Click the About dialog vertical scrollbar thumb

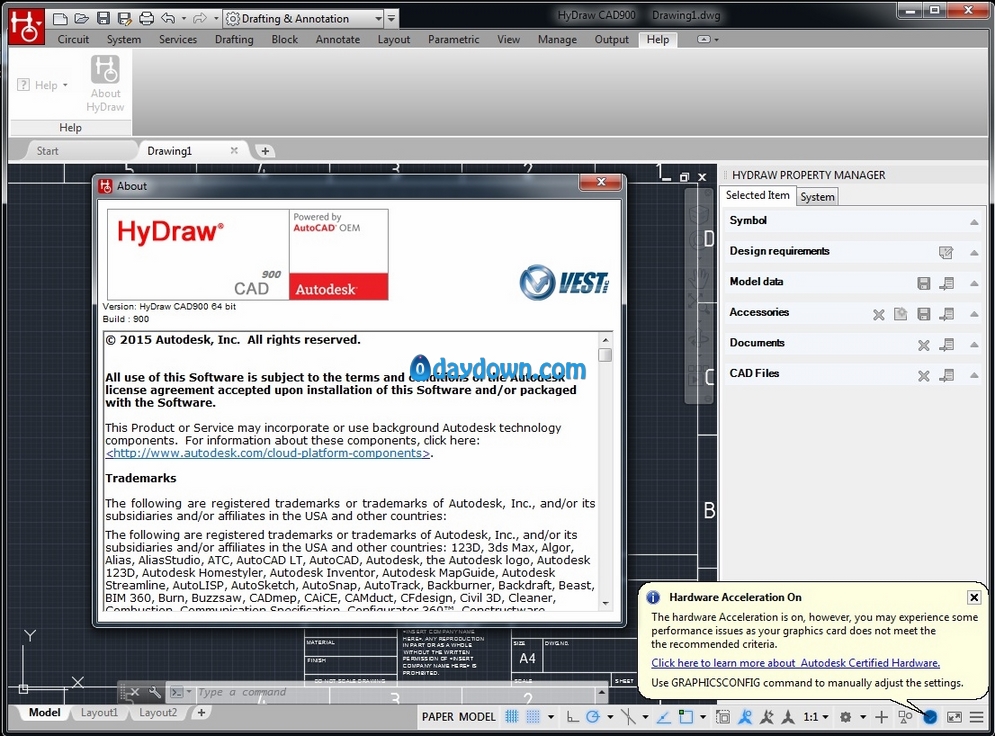click(605, 355)
